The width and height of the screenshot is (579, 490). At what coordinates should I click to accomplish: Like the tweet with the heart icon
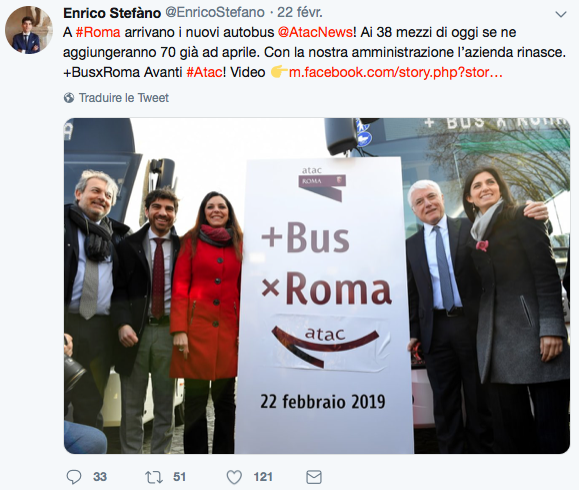coord(234,477)
